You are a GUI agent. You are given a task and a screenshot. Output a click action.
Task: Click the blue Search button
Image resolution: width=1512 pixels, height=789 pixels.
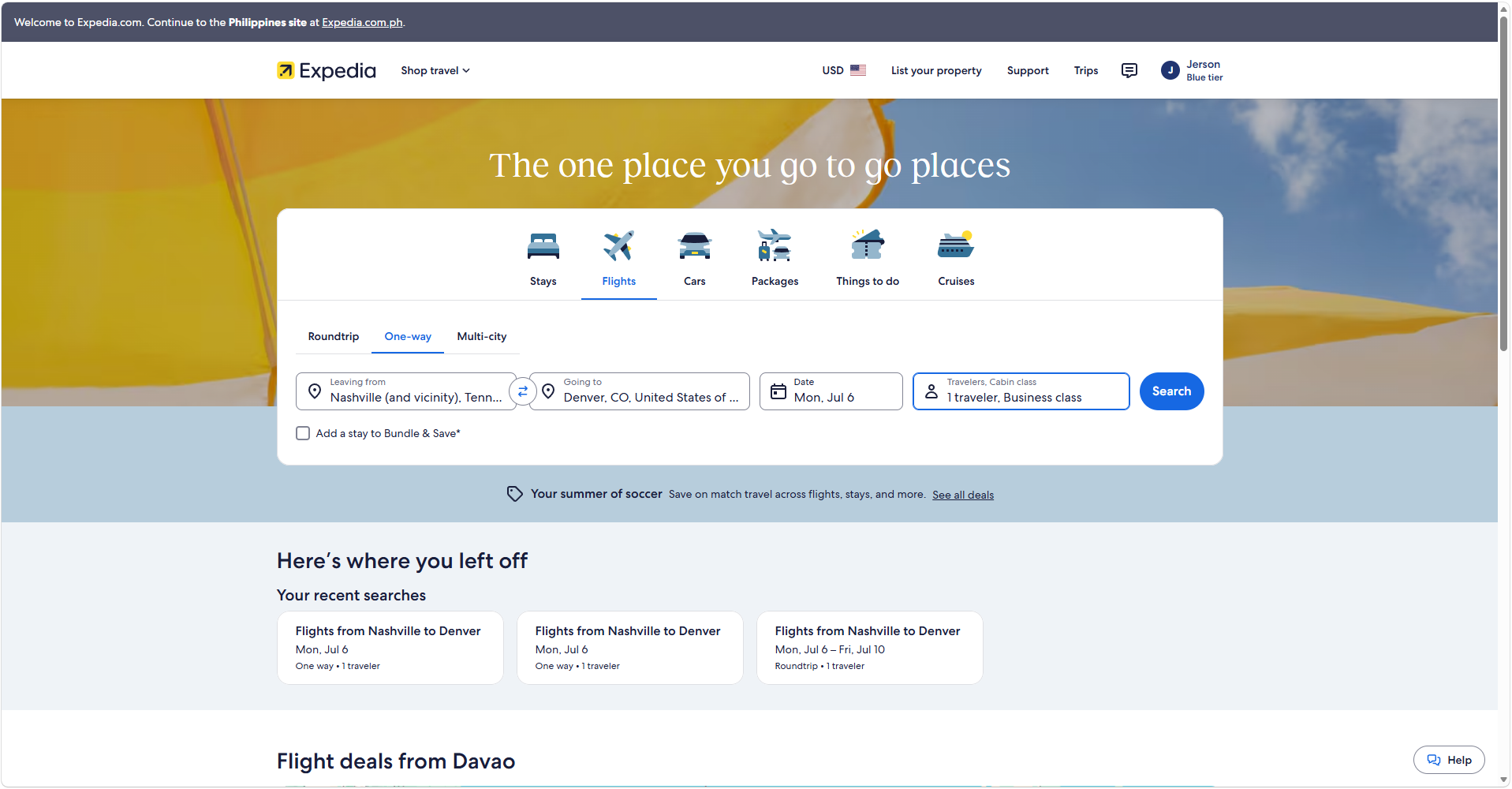(1172, 391)
